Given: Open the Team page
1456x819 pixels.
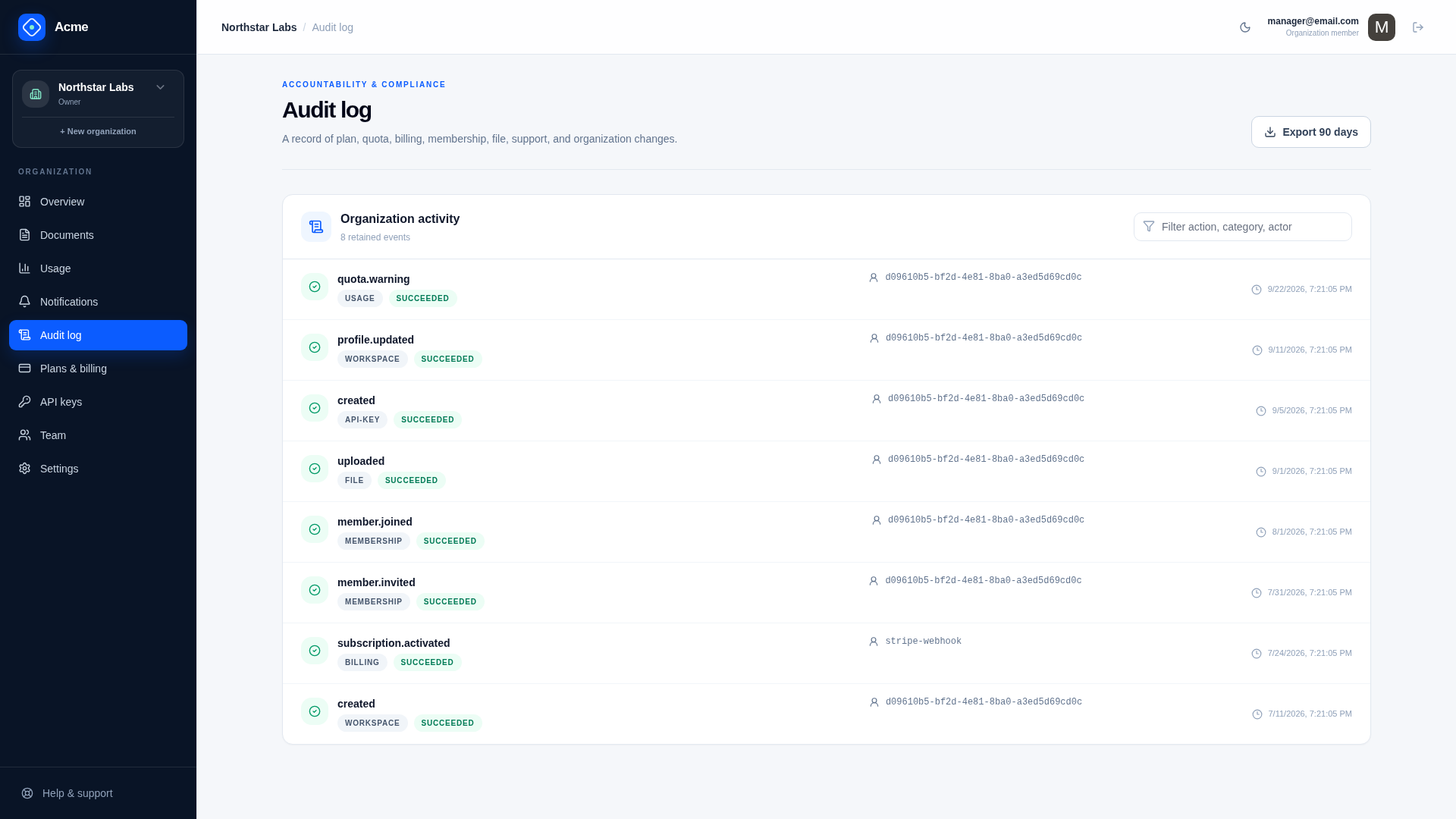Looking at the screenshot, I should point(98,435).
